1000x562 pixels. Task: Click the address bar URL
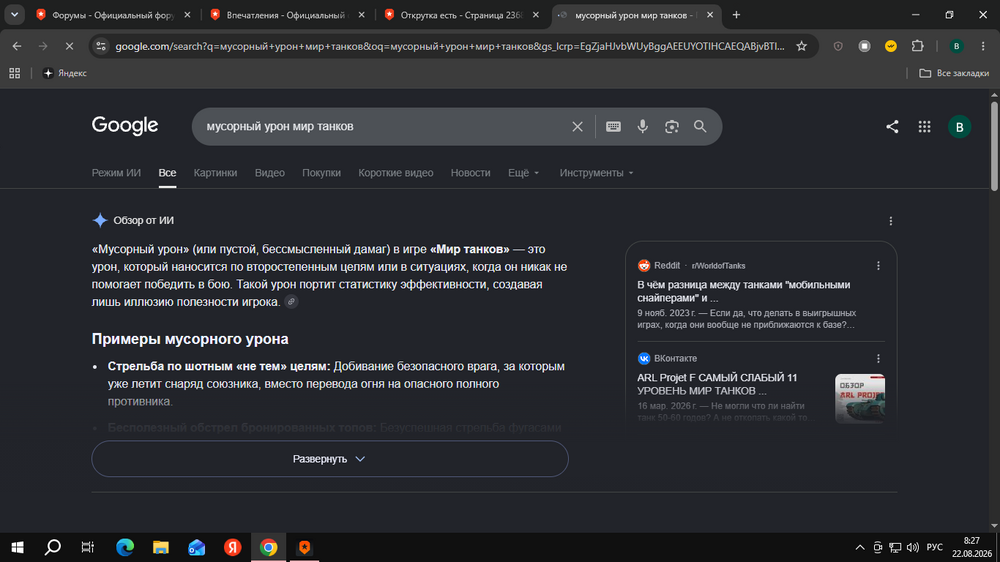450,46
